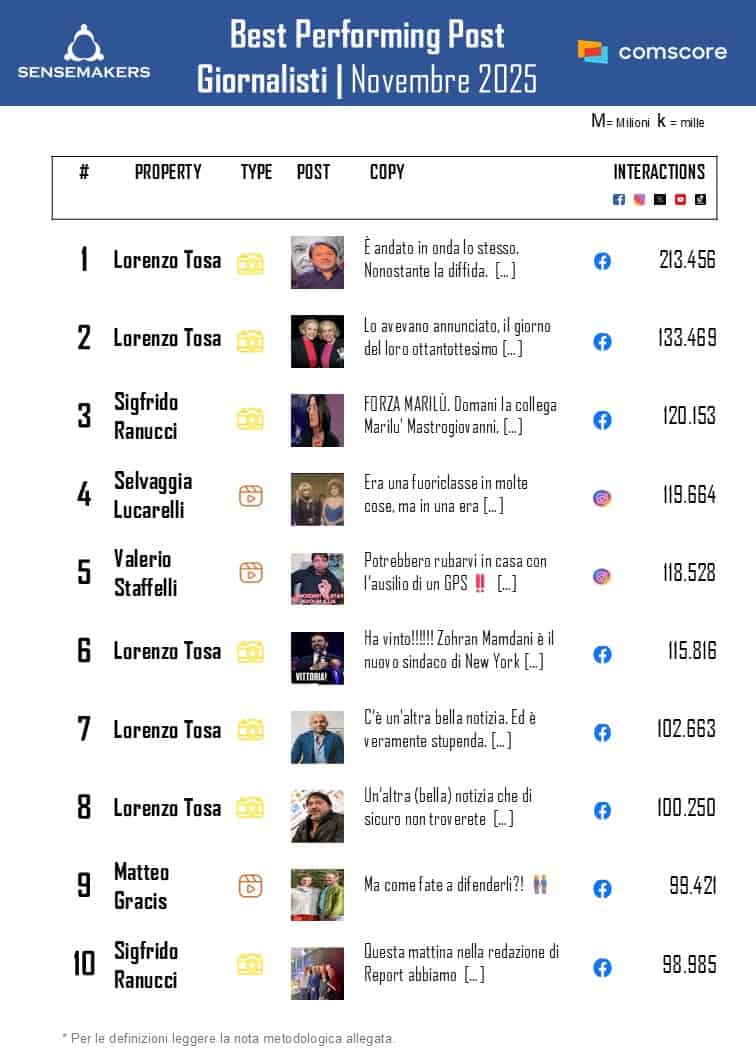Click the name Selvaggia Lucarelli
This screenshot has width=756, height=1058.
(x=152, y=495)
